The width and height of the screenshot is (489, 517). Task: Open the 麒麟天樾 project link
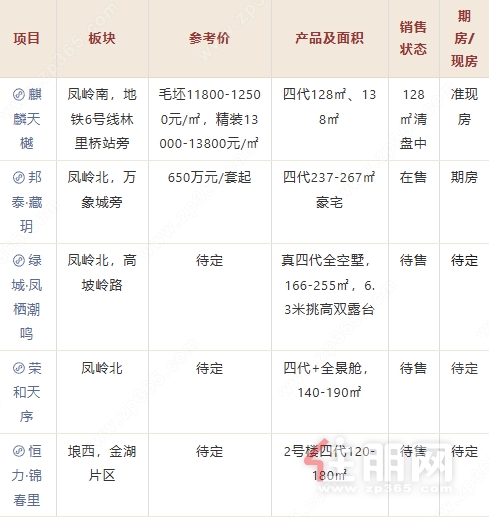point(27,119)
